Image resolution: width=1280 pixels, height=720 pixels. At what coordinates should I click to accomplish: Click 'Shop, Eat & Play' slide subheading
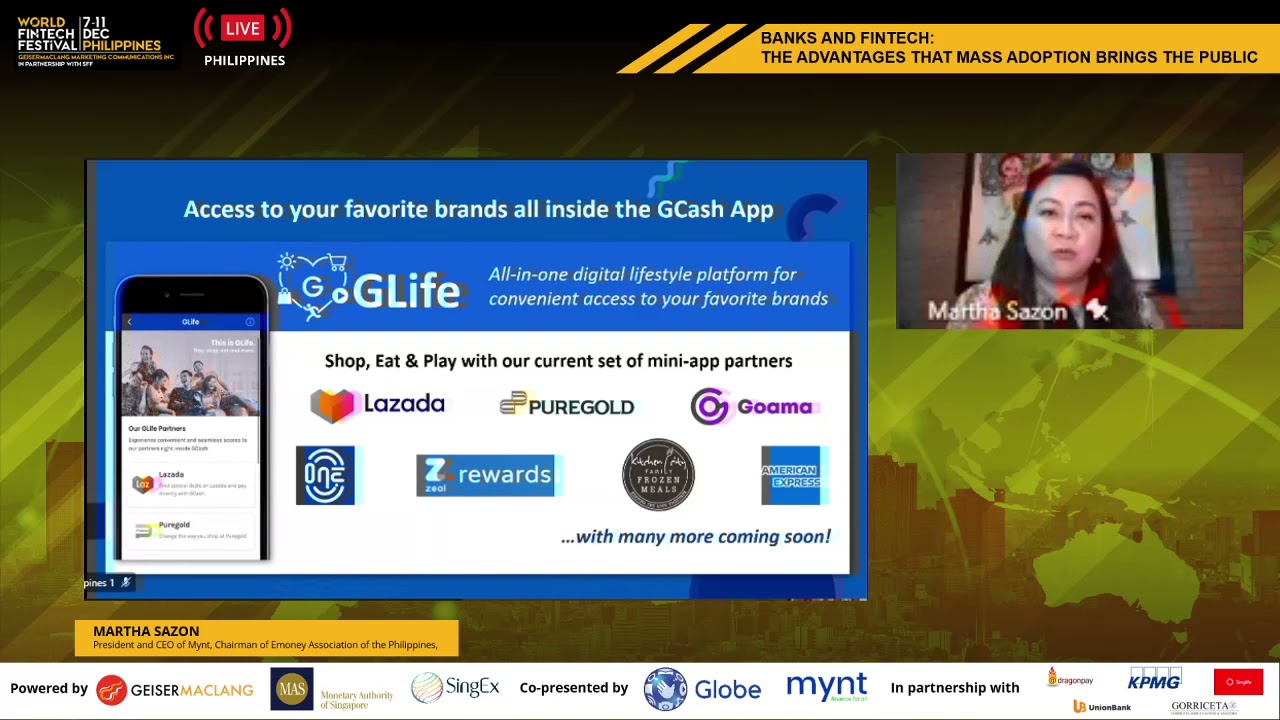pos(558,361)
